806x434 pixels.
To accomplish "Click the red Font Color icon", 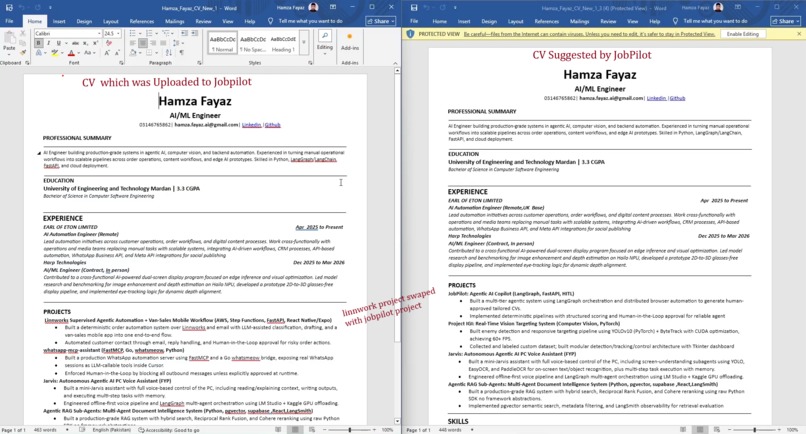I will pos(71,53).
